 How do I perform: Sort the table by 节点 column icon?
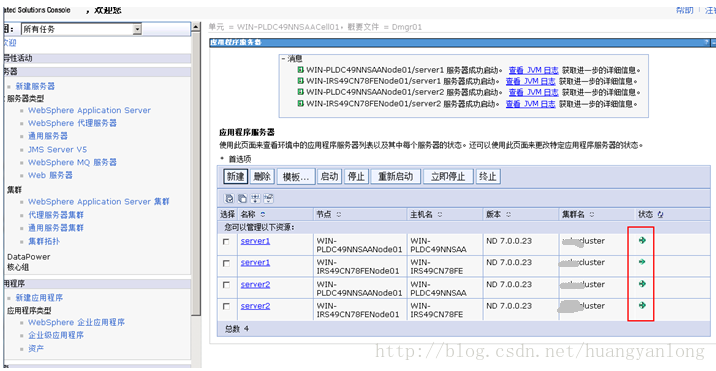(338, 214)
